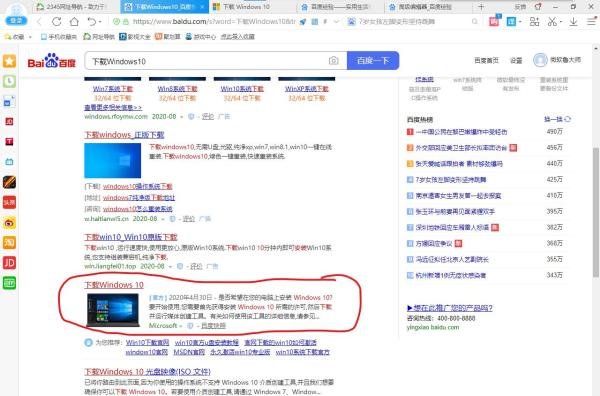Click the Taobao 淘 icon in sidebar
Image resolution: width=600 pixels, height=396 pixels.
tap(10, 243)
